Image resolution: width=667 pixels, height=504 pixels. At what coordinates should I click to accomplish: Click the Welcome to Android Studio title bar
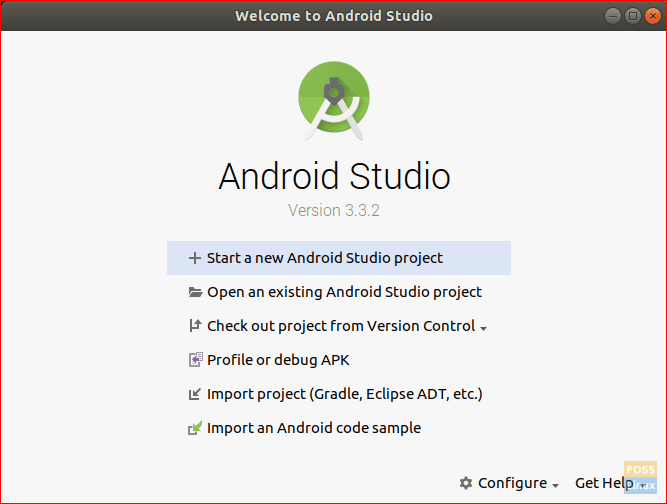coord(334,16)
